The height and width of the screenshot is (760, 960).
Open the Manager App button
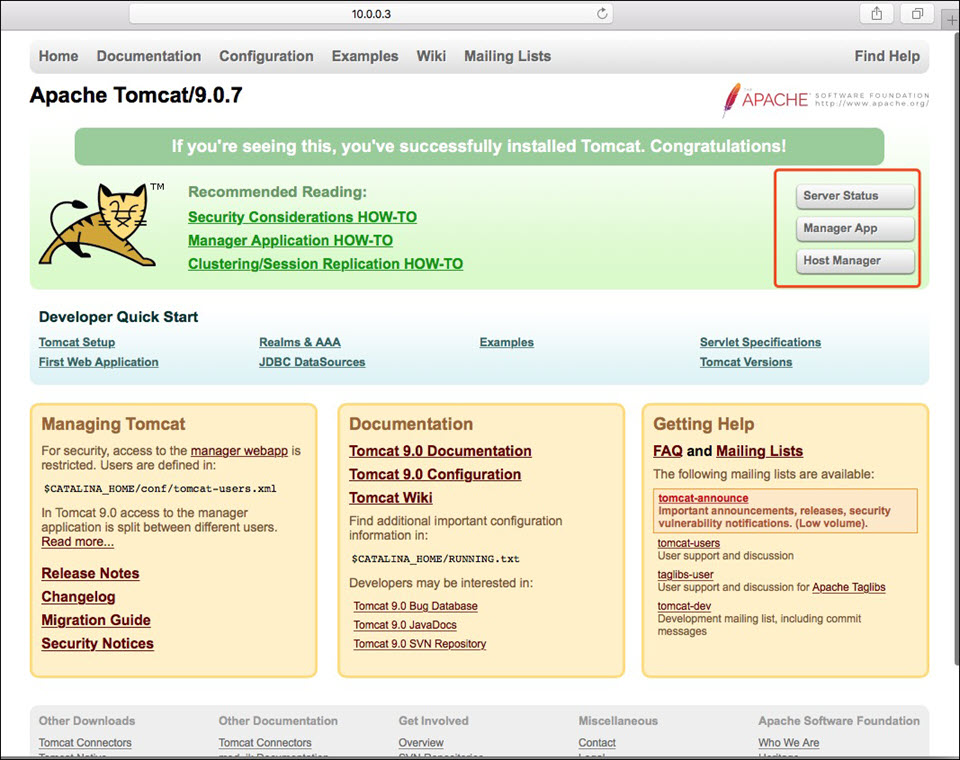pos(855,228)
